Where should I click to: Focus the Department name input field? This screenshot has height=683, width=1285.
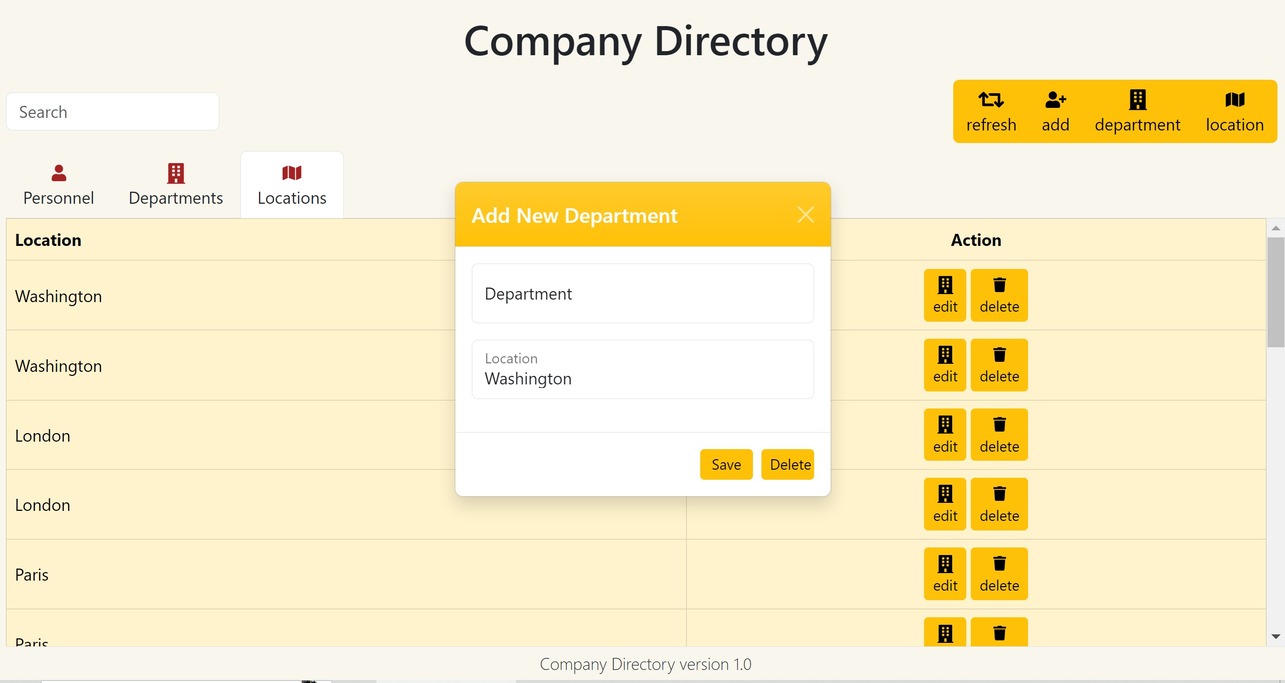click(x=642, y=294)
